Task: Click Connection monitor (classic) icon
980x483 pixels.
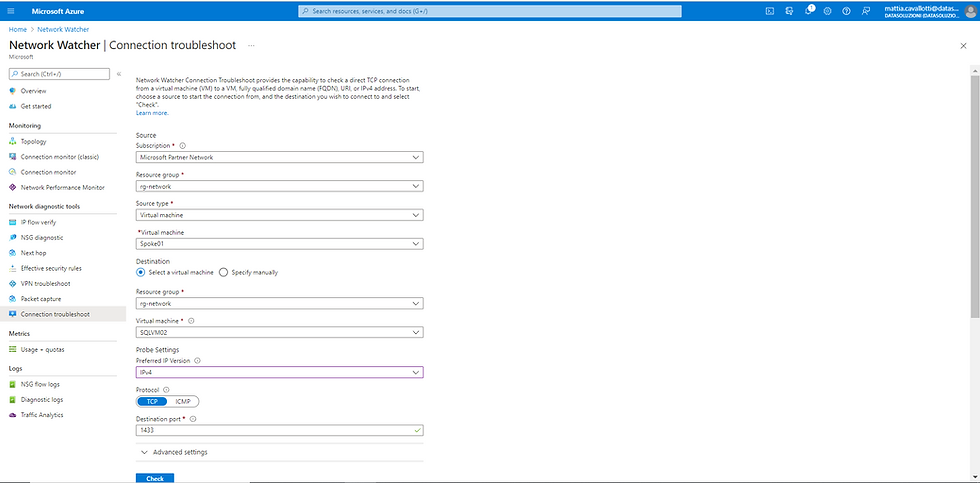Action: click(12, 157)
